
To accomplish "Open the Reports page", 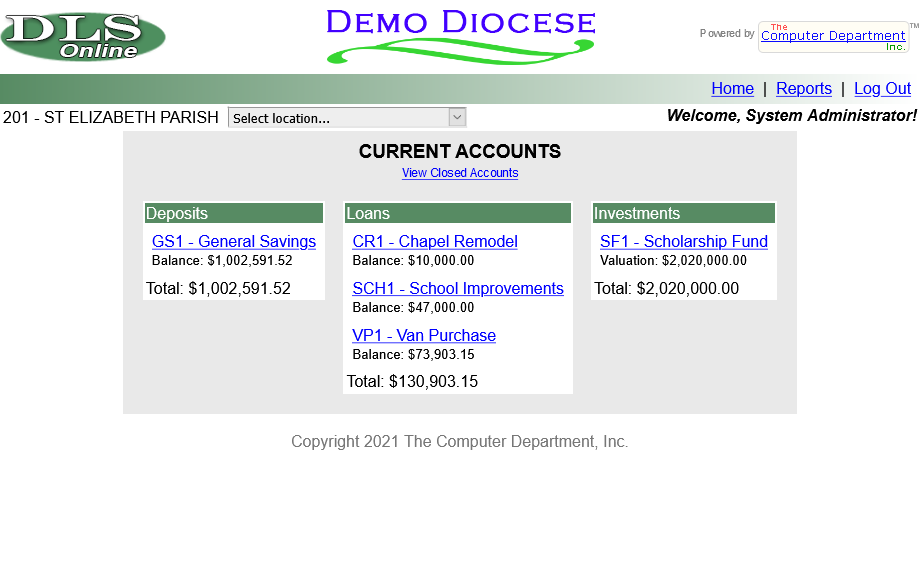I will (804, 89).
